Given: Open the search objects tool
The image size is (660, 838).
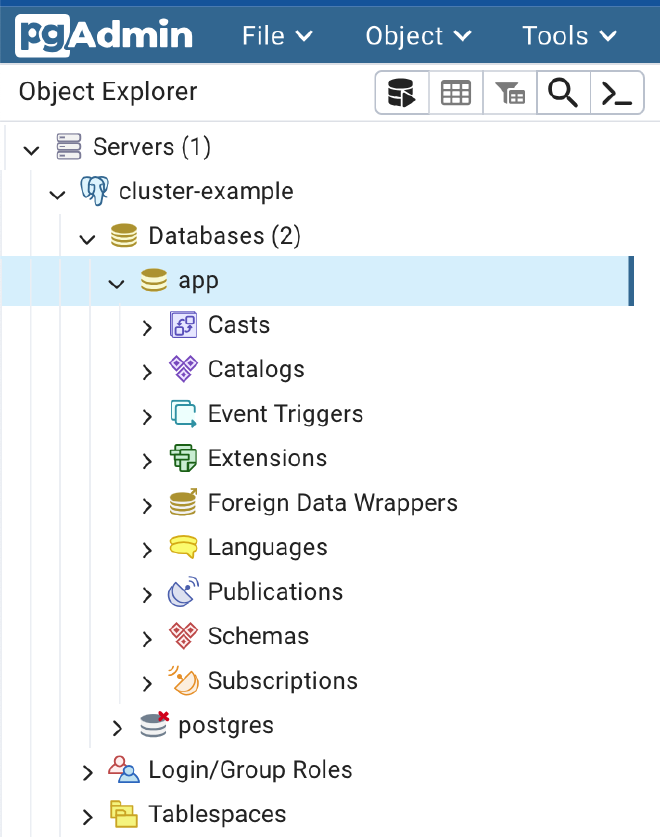Looking at the screenshot, I should point(563,92).
